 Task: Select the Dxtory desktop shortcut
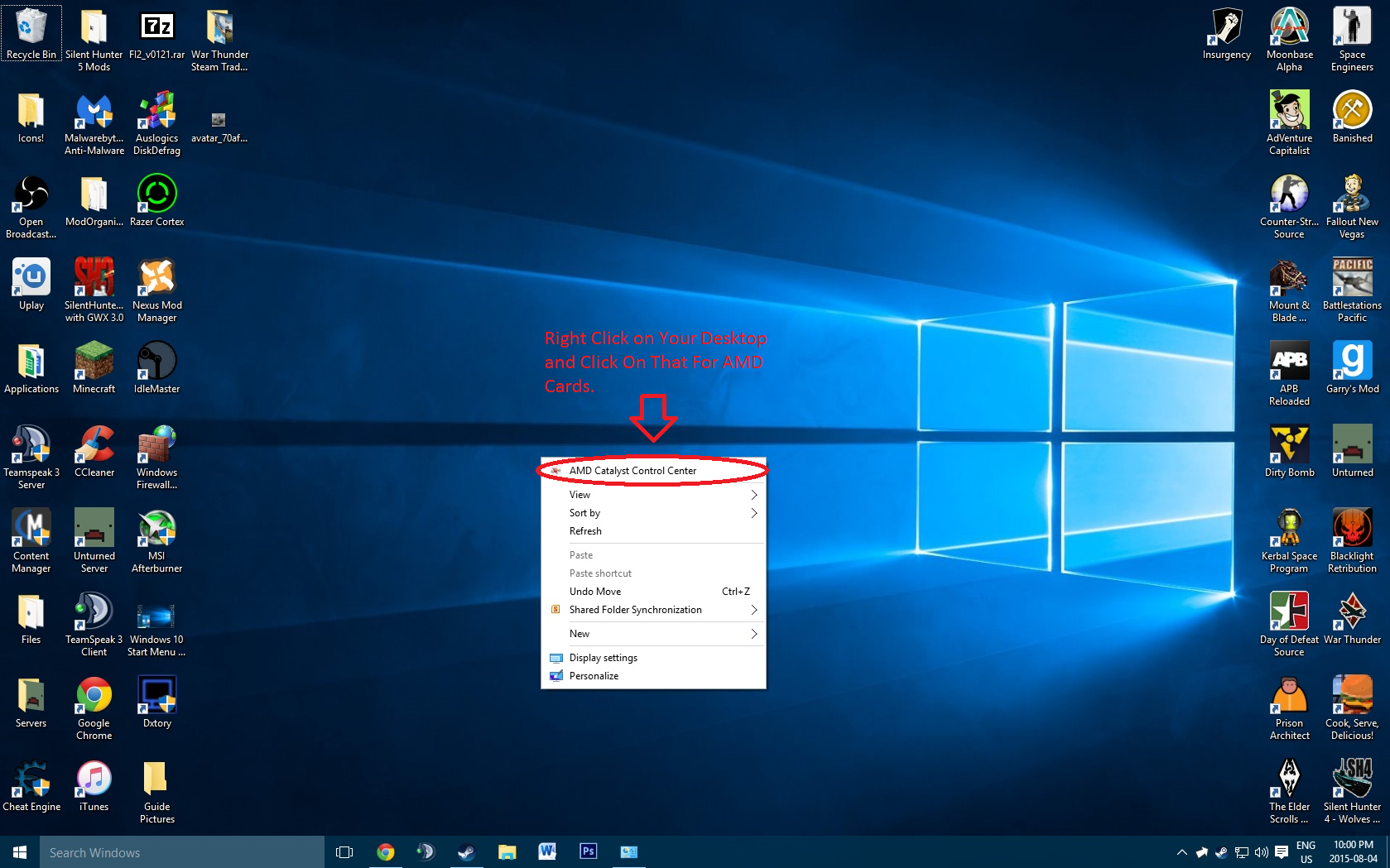coord(157,703)
